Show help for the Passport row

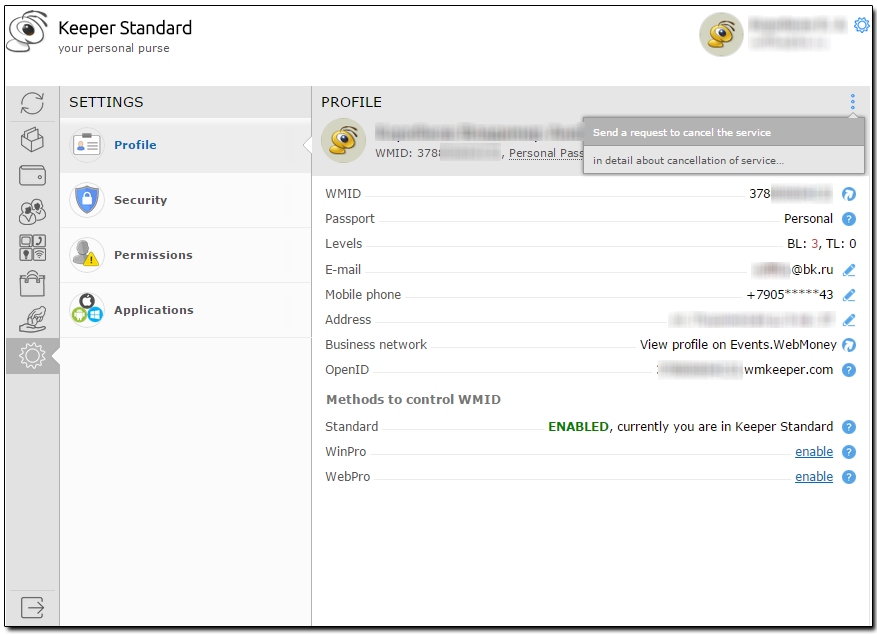pos(848,219)
